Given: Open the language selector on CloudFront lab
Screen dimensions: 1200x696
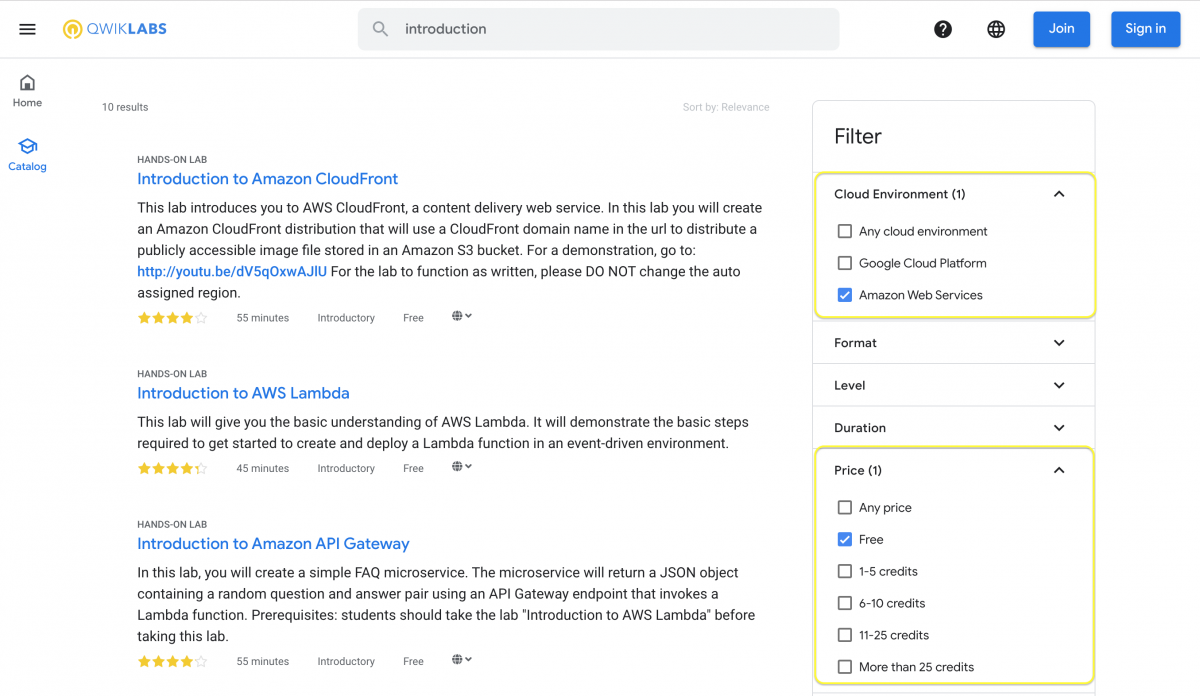Looking at the screenshot, I should click(460, 316).
